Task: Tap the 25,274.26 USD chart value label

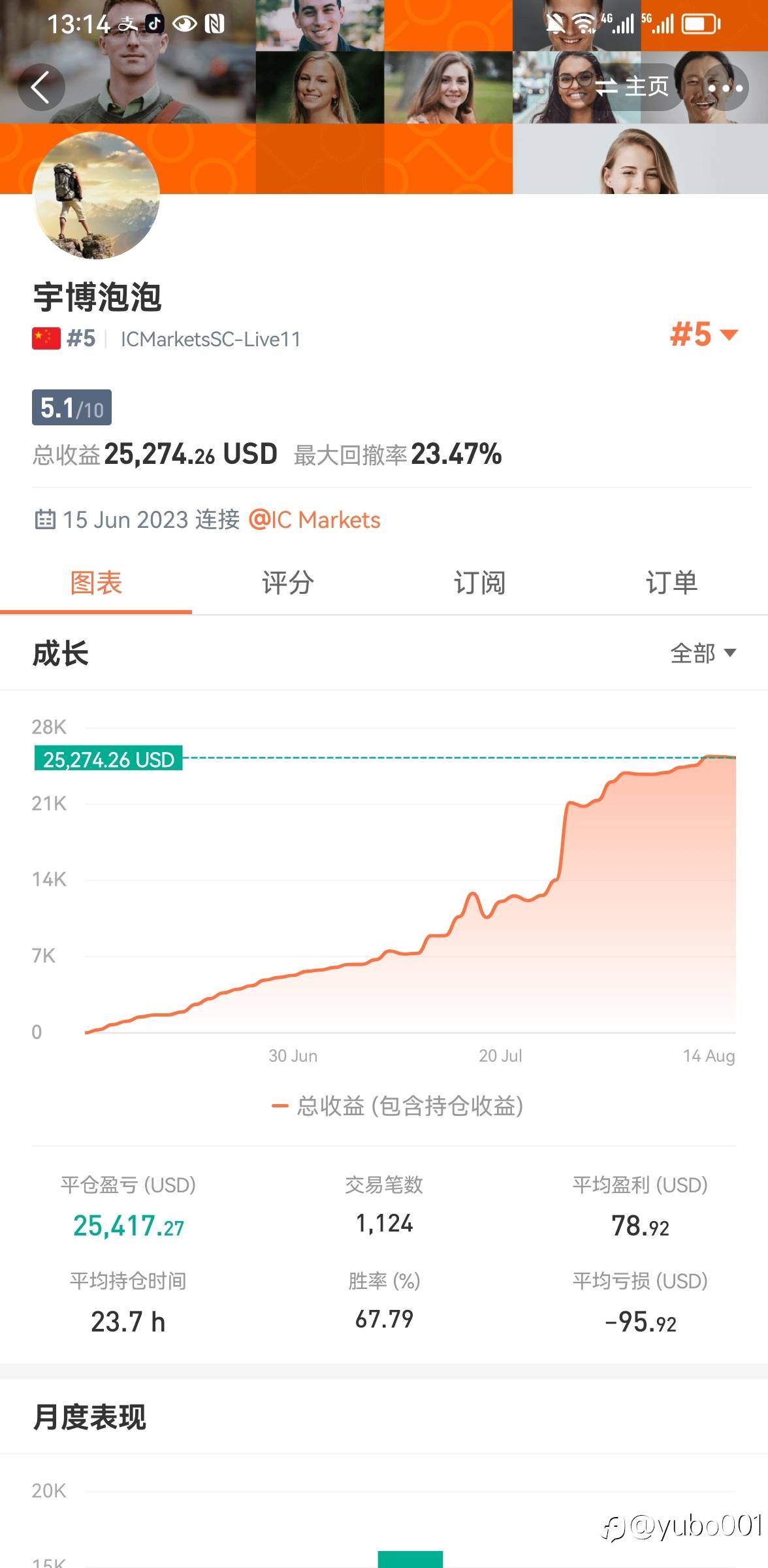Action: coord(108,759)
